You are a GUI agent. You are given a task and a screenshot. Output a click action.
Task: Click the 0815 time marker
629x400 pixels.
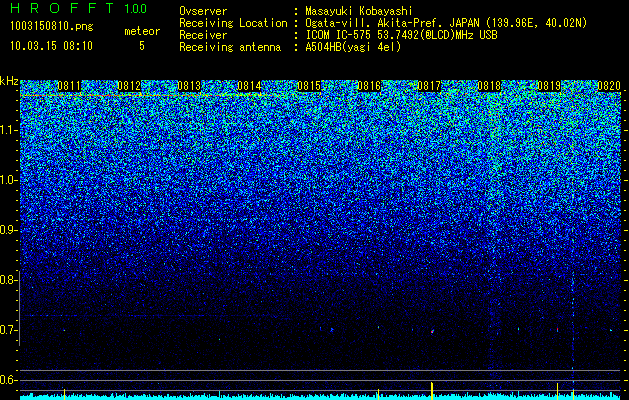(309, 86)
